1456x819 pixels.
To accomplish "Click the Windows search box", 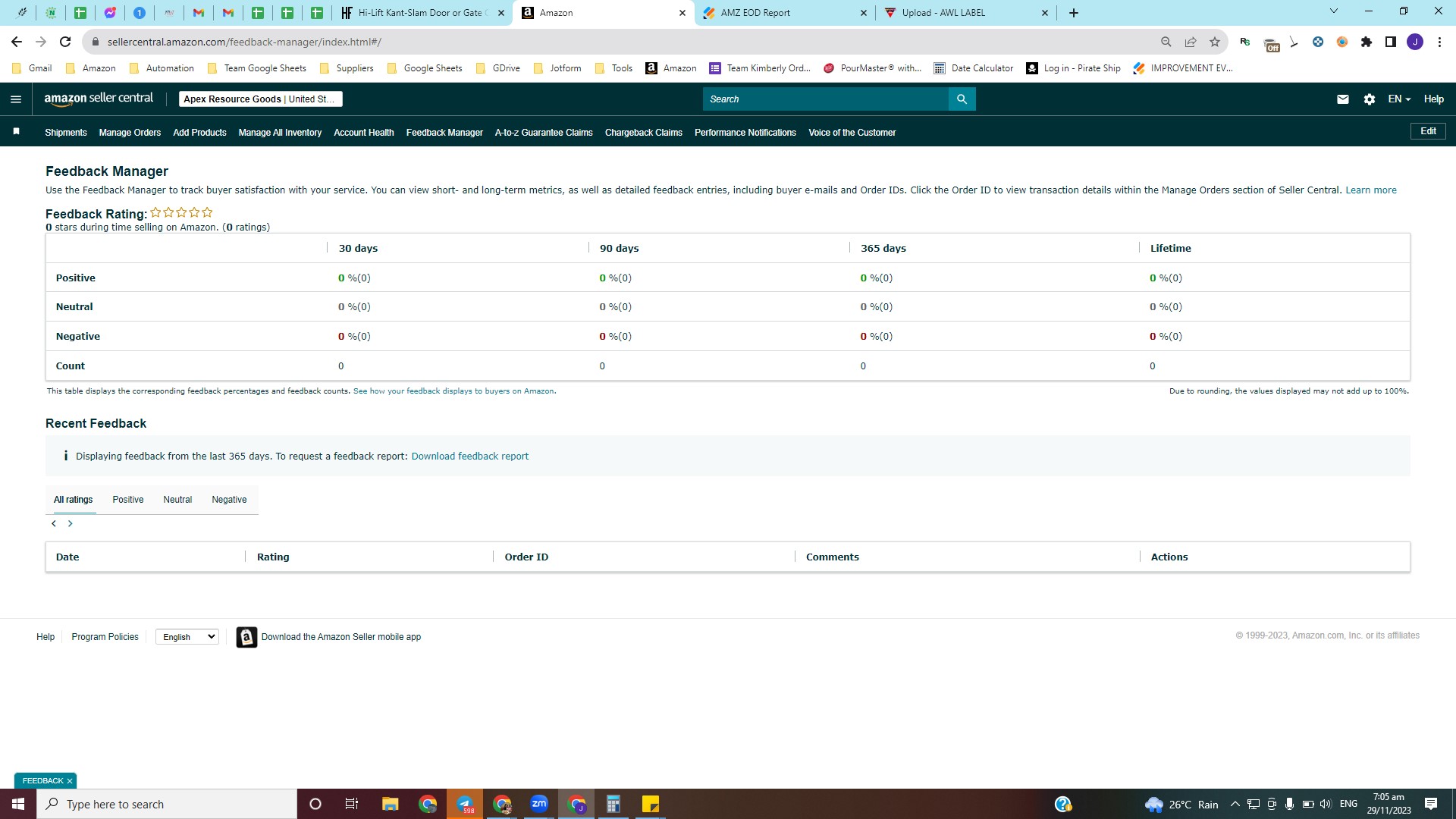I will 167,804.
